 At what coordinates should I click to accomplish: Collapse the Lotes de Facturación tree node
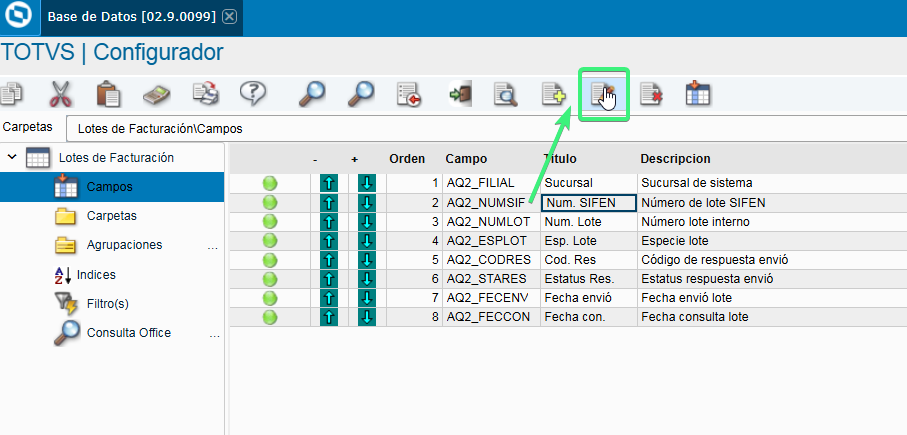point(12,157)
